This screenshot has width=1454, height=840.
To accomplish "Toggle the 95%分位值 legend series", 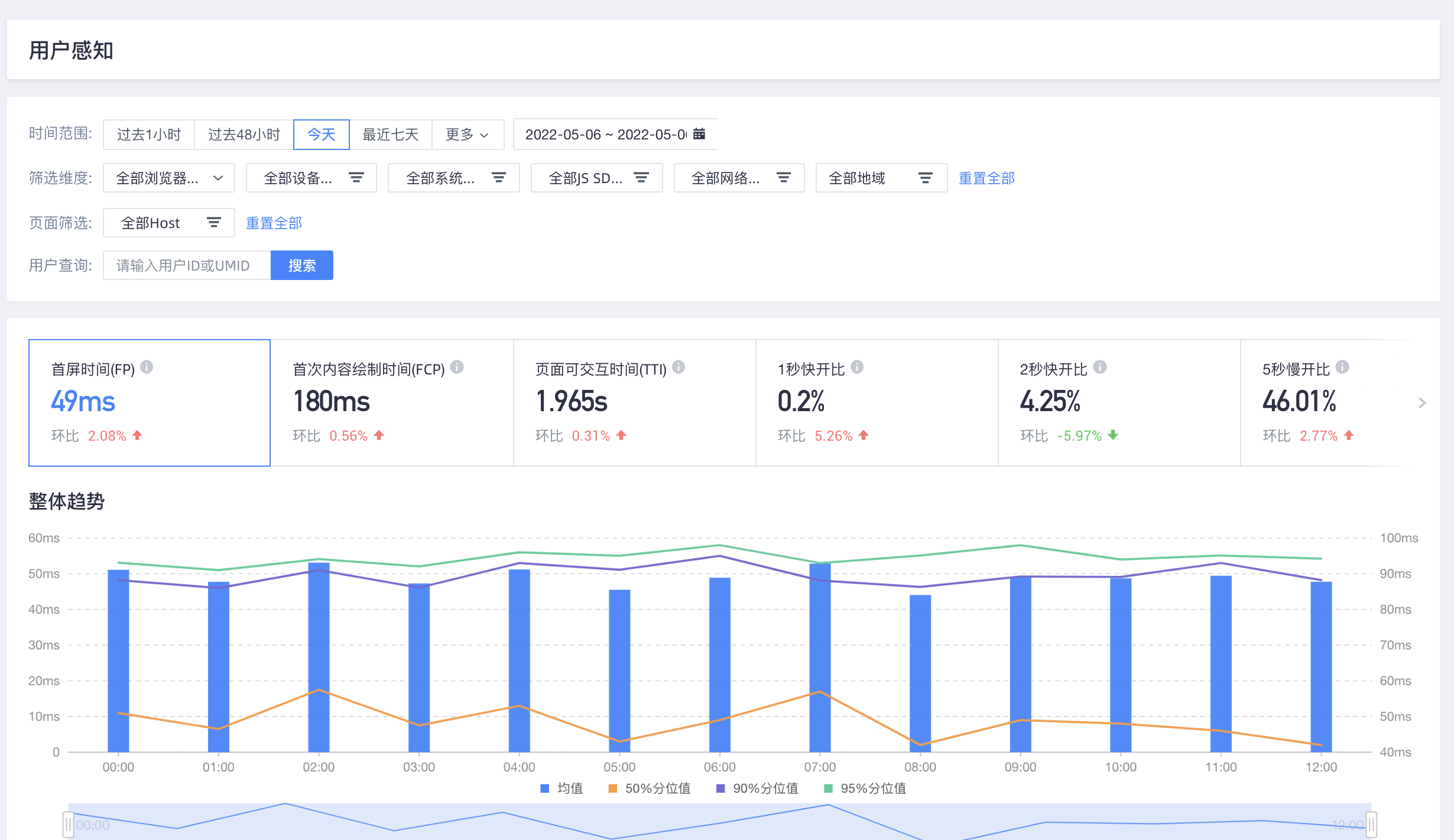I will pyautogui.click(x=865, y=789).
